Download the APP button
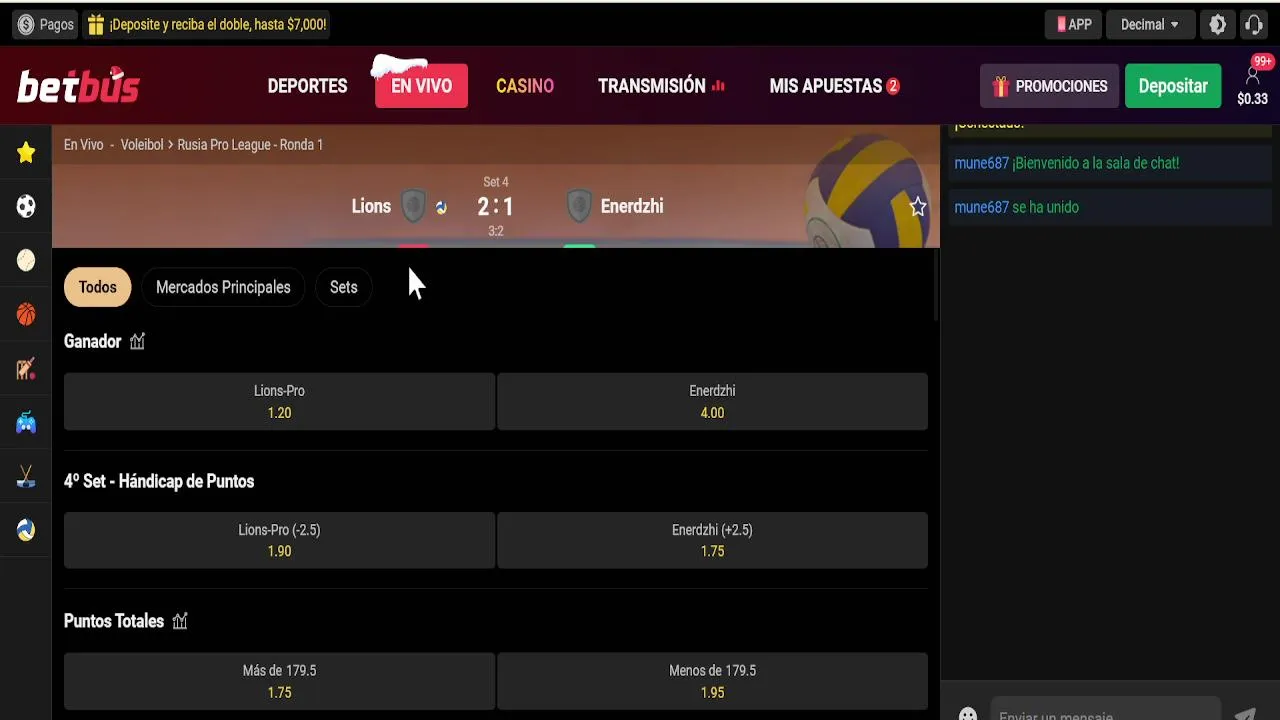 [1074, 25]
